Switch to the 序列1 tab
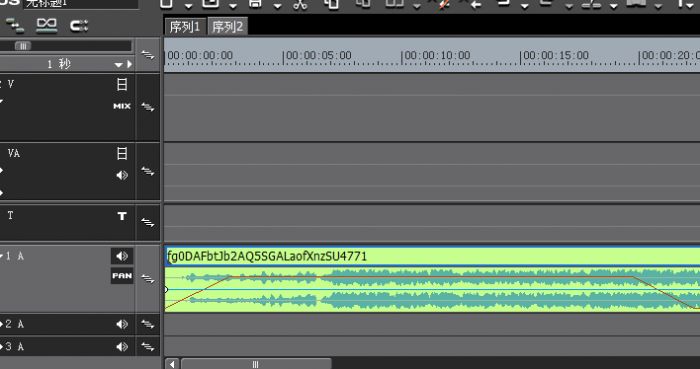The image size is (700, 369). [185, 27]
